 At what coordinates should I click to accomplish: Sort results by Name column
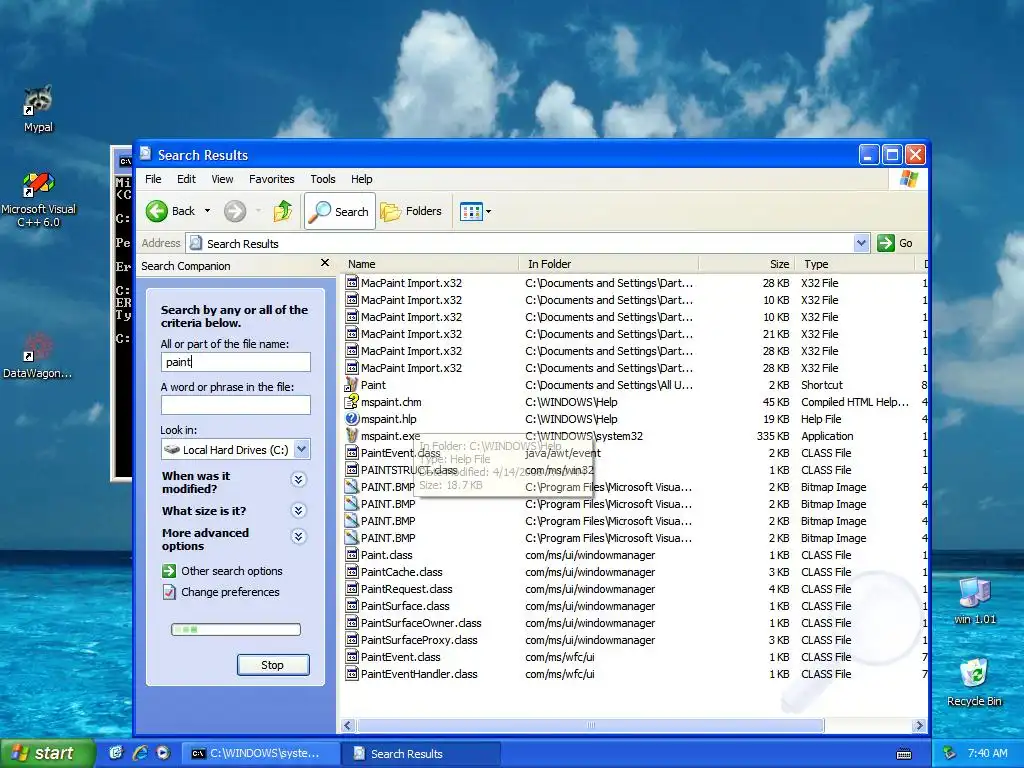point(430,264)
